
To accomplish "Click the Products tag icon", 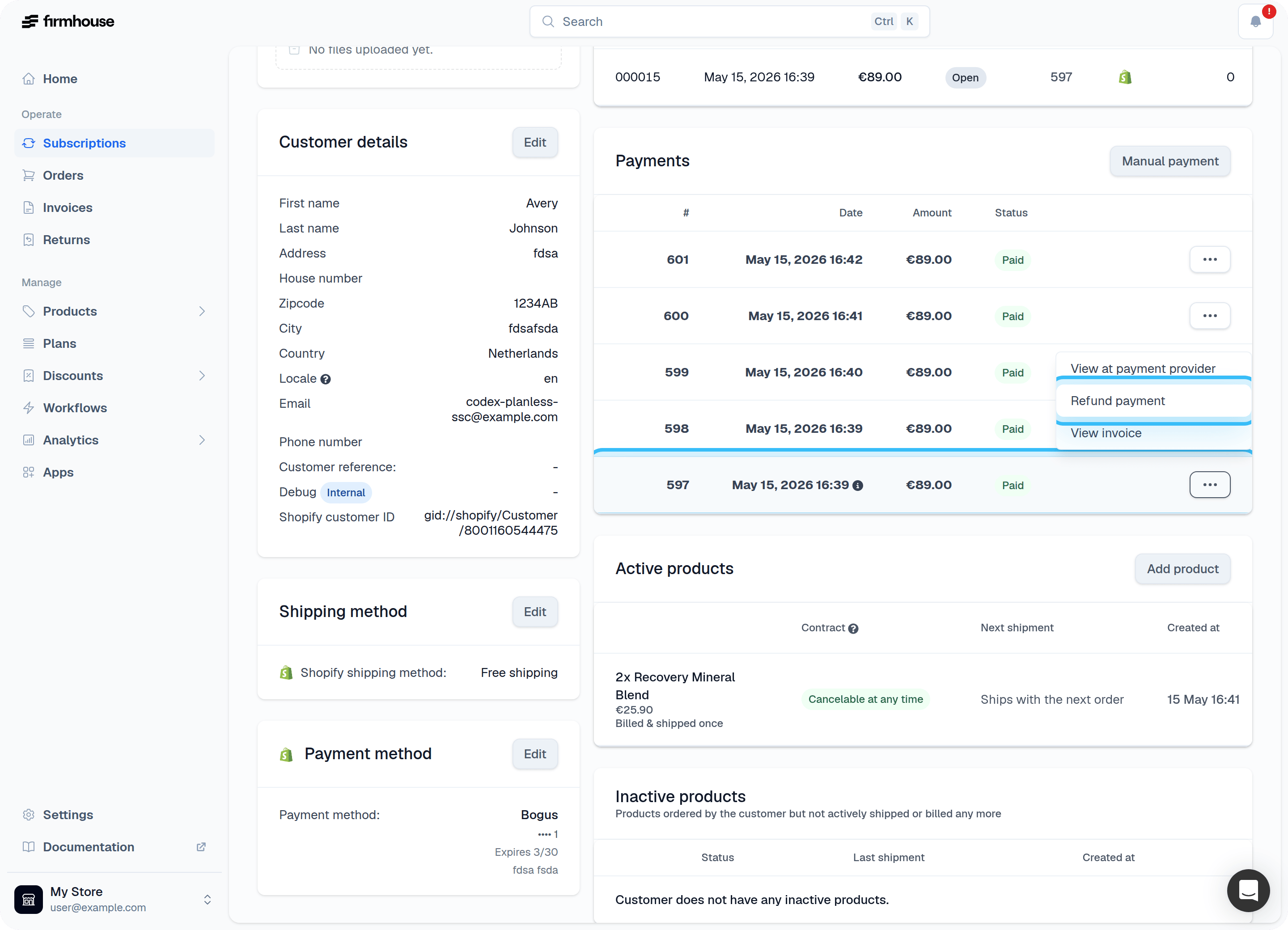I will (28, 311).
